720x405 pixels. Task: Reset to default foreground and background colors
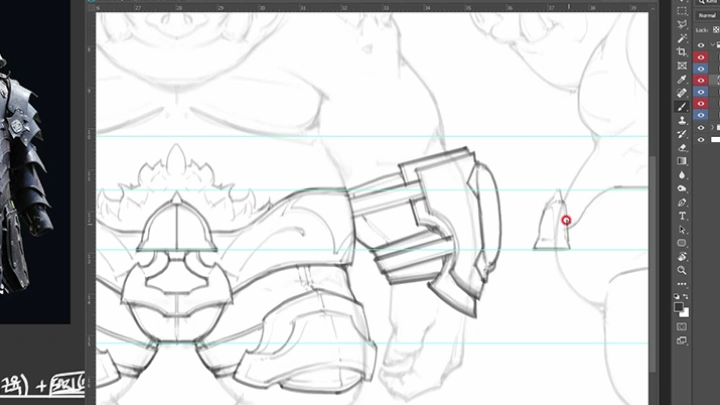(x=677, y=296)
